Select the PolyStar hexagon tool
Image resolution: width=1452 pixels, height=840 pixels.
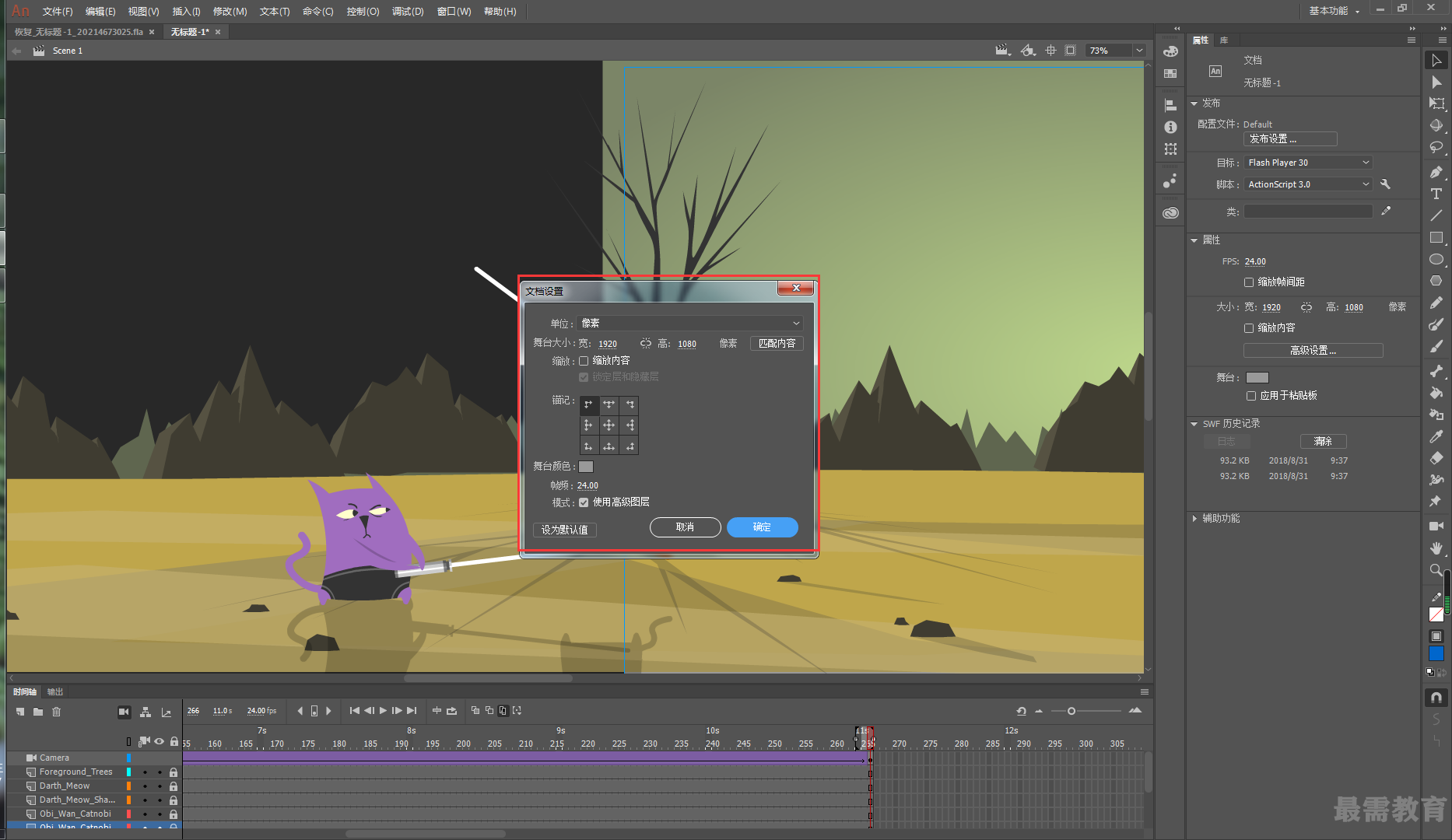(1436, 281)
